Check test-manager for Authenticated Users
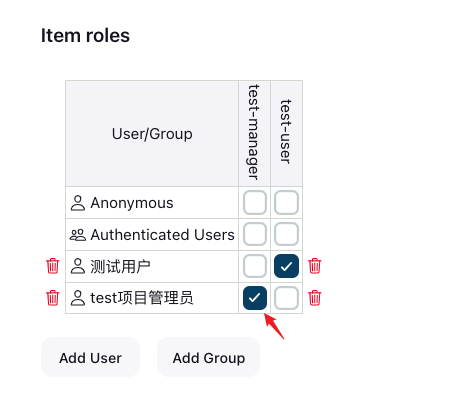Screen dimensions: 451x410 pyautogui.click(x=255, y=234)
